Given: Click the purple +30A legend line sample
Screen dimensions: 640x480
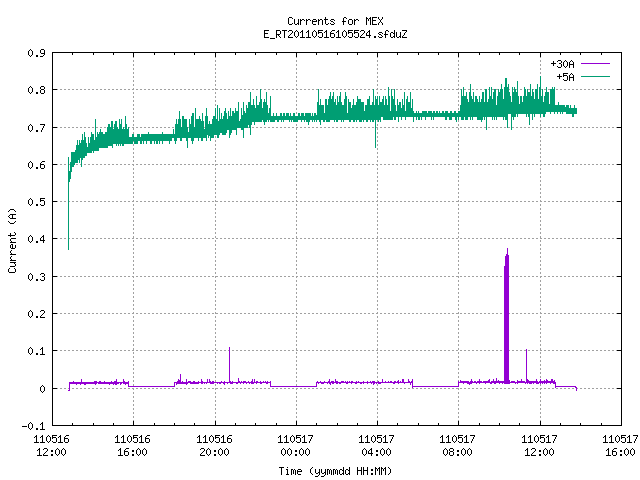Looking at the screenshot, I should (595, 64).
